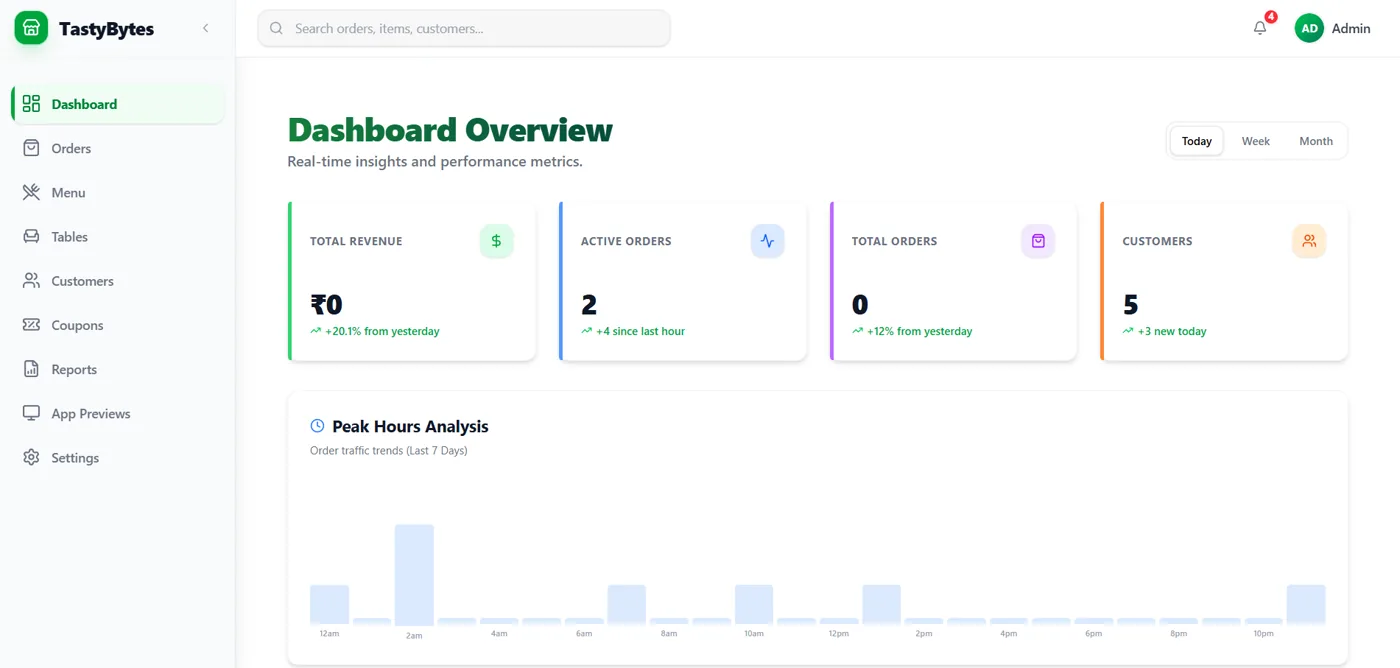
Task: Open the Admin account name
Action: 1351,28
